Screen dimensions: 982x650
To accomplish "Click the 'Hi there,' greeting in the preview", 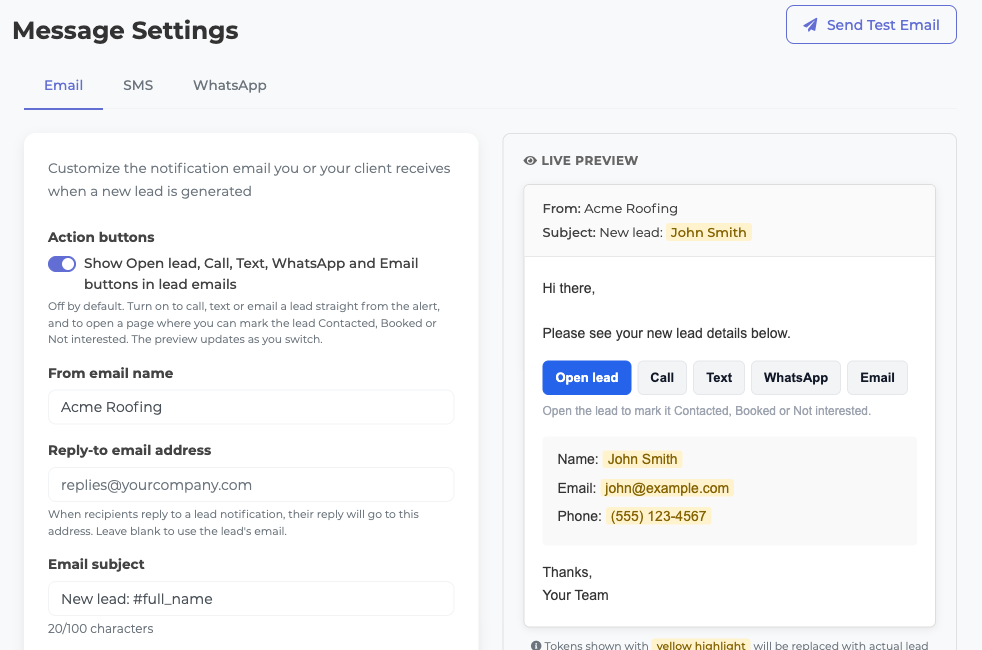I will (569, 288).
